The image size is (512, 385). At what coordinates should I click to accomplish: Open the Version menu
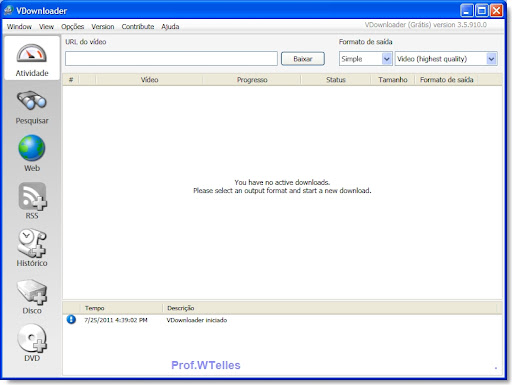click(x=103, y=27)
